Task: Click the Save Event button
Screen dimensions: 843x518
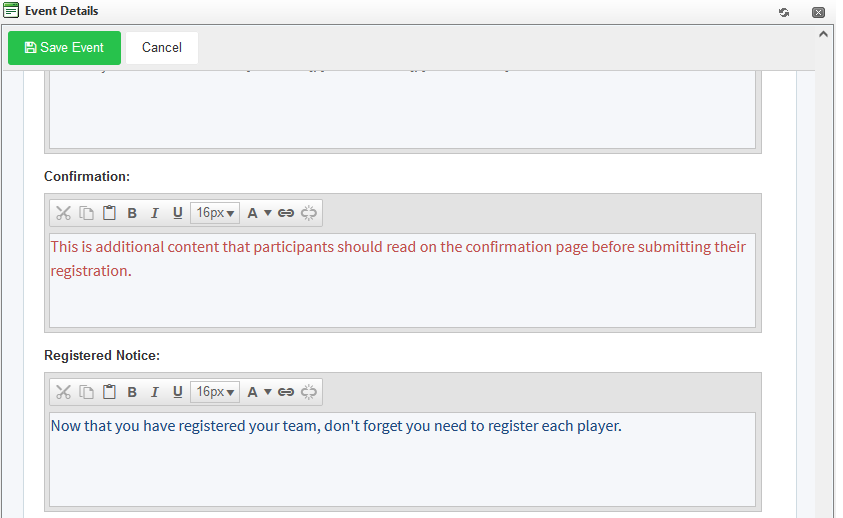Action: (x=64, y=48)
